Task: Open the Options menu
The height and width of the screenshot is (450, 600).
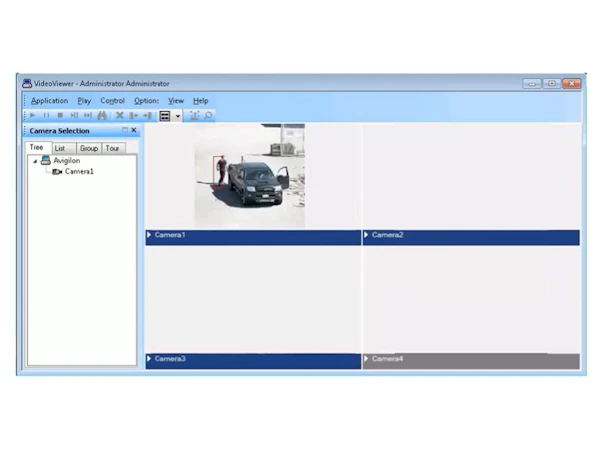Action: point(146,101)
